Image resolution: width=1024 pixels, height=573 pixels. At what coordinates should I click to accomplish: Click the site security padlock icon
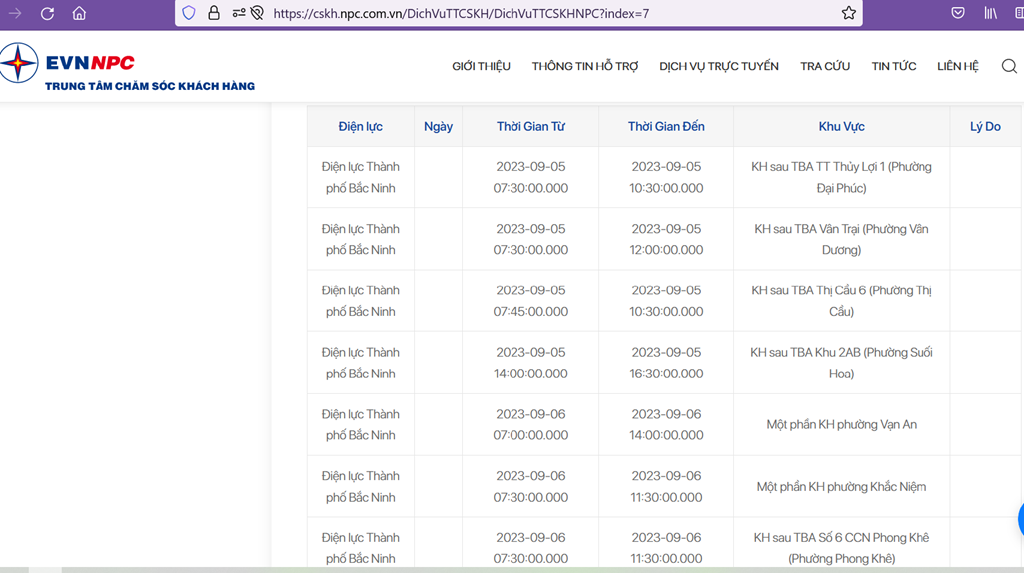[214, 13]
